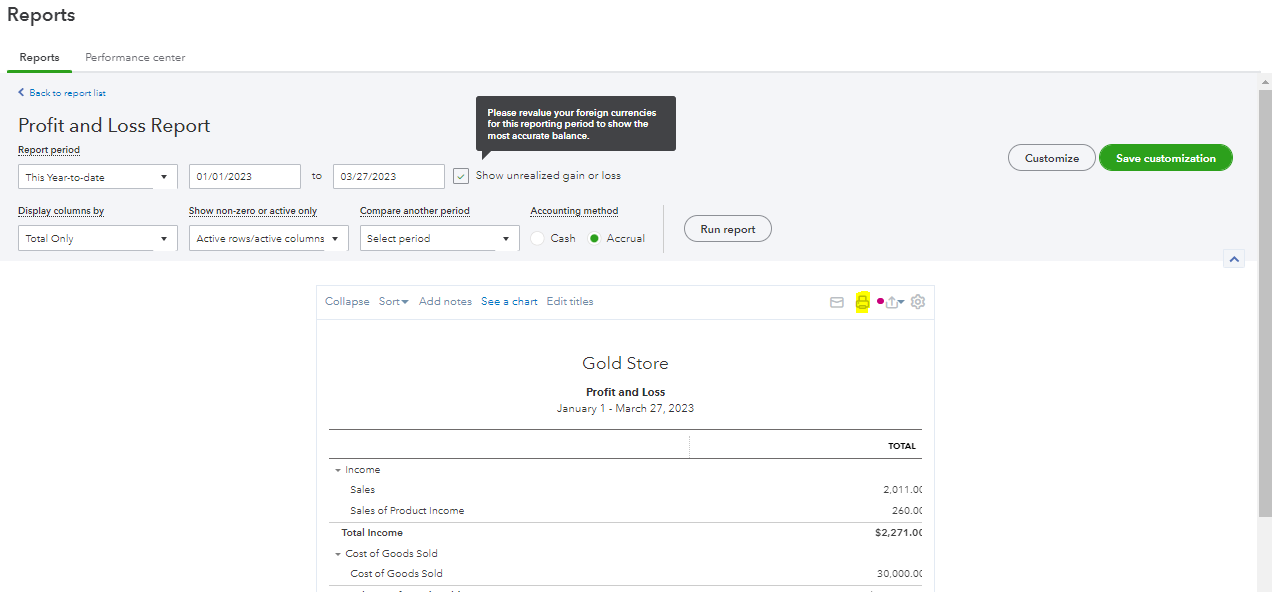Image resolution: width=1272 pixels, height=592 pixels.
Task: Open the Sort dropdown in report toolbar
Action: click(394, 302)
